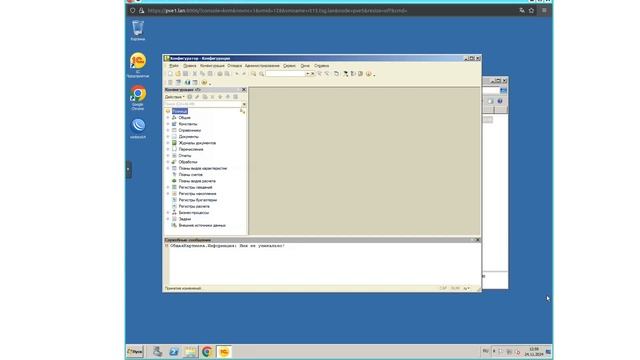Open the configuration search field dropdown arrow

coord(244,104)
